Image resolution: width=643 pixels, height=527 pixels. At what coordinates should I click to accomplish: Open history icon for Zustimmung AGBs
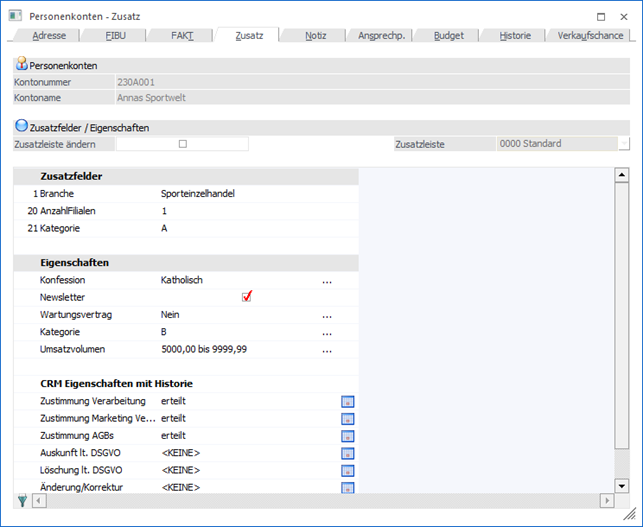click(x=348, y=436)
